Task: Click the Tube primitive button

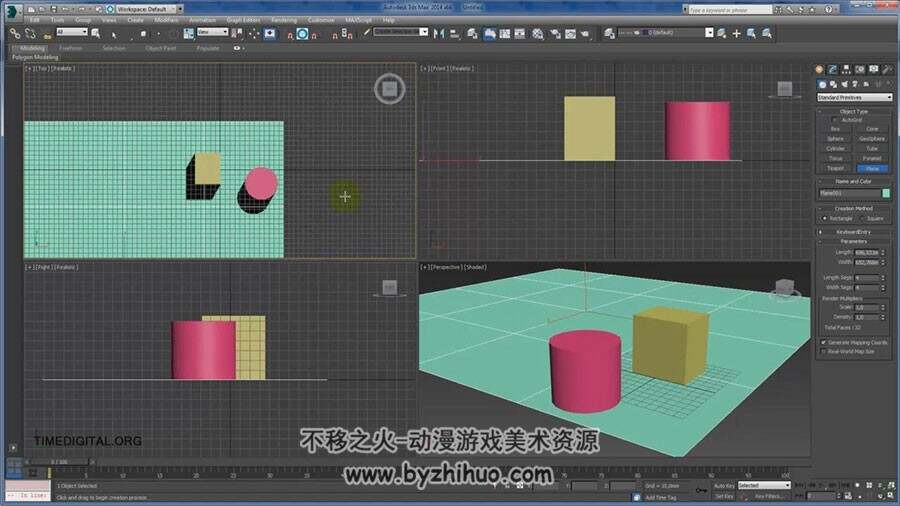Action: pos(872,149)
